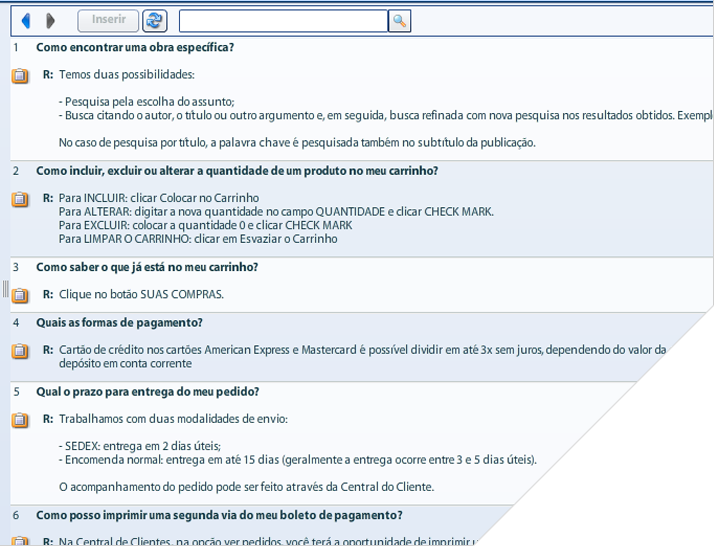This screenshot has width=715, height=547.
Task: Click line starting 'Para ALTERAR: digitar a nova quantidade'
Action: [276, 212]
